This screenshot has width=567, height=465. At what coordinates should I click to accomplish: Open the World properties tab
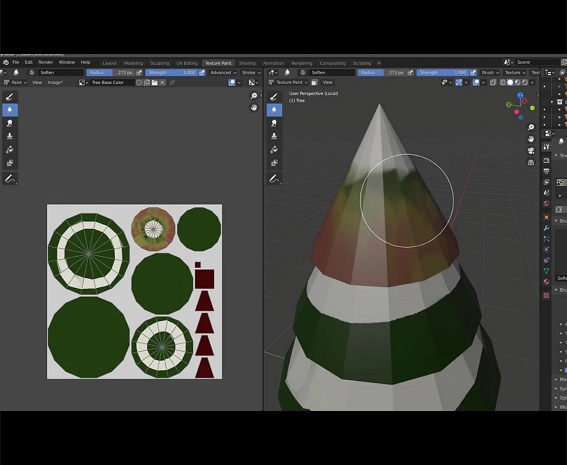[546, 204]
